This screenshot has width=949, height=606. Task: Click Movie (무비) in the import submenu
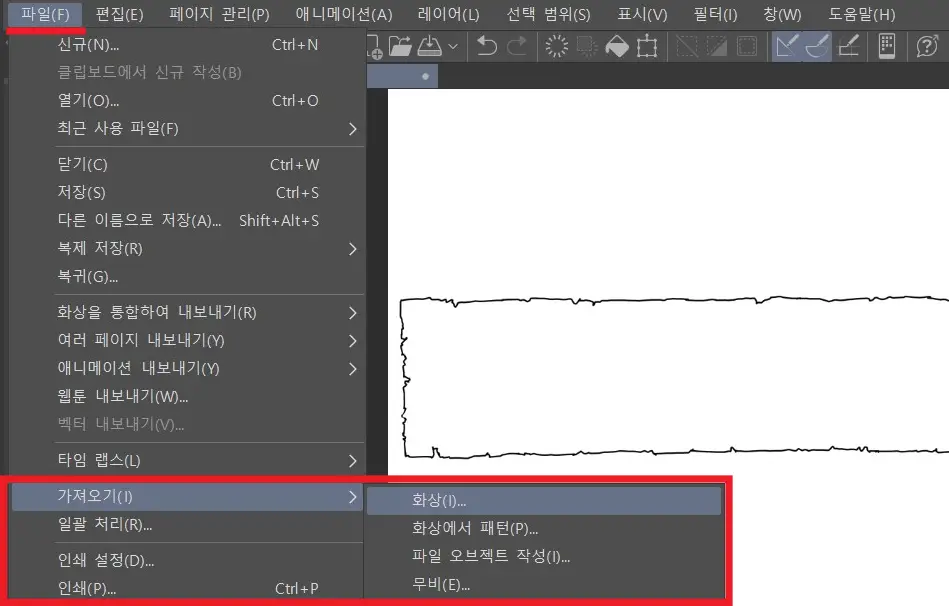441,585
